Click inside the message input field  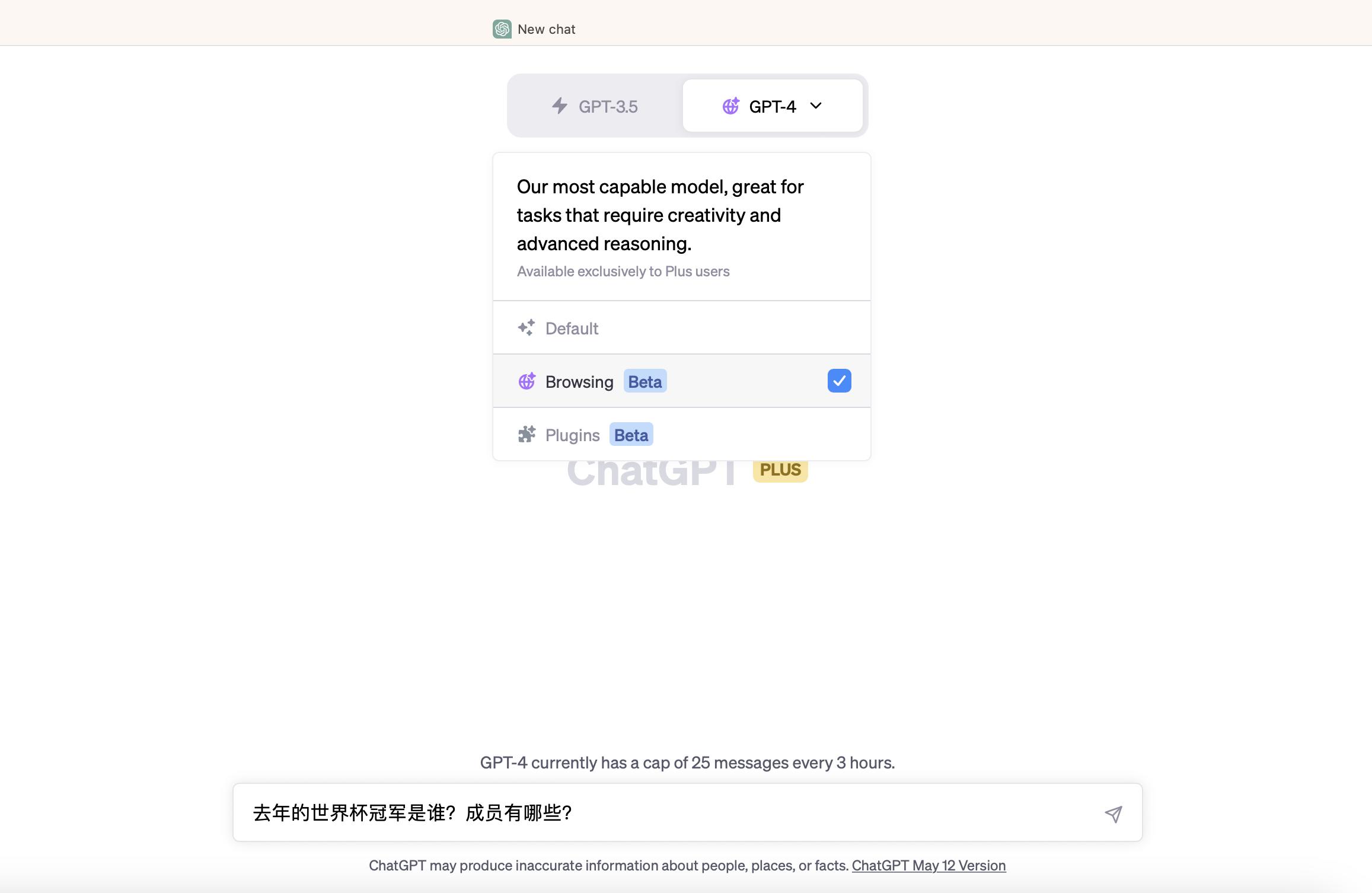coord(593,814)
